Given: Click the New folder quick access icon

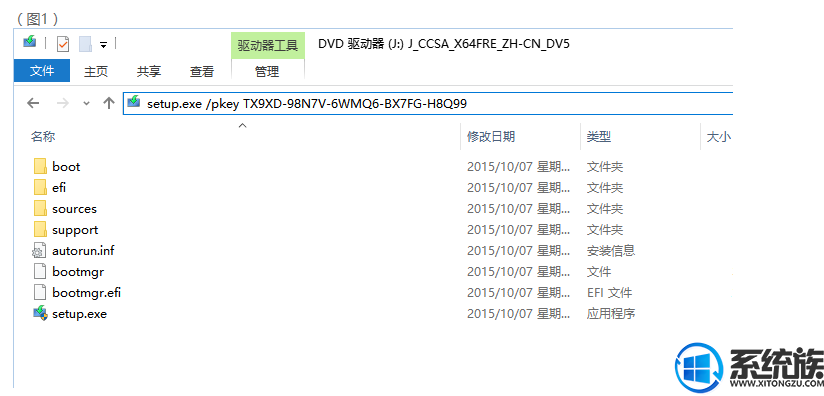Looking at the screenshot, I should tap(86, 44).
